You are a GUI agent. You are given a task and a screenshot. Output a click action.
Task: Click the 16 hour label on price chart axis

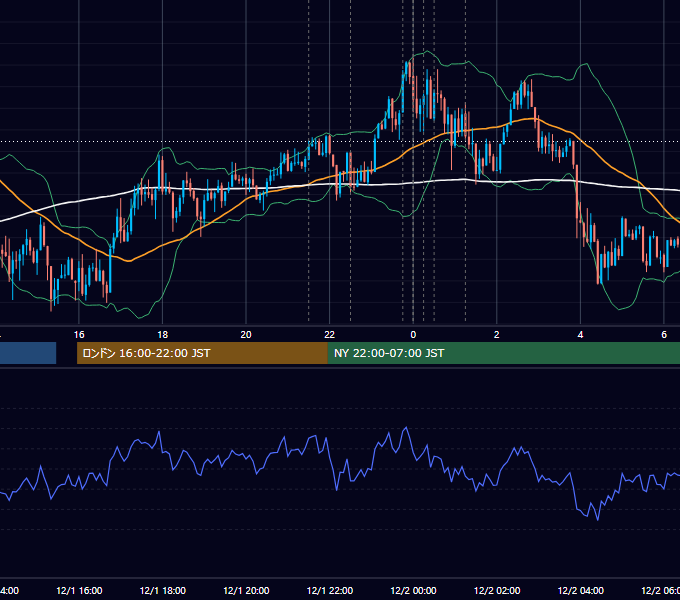(x=79, y=335)
